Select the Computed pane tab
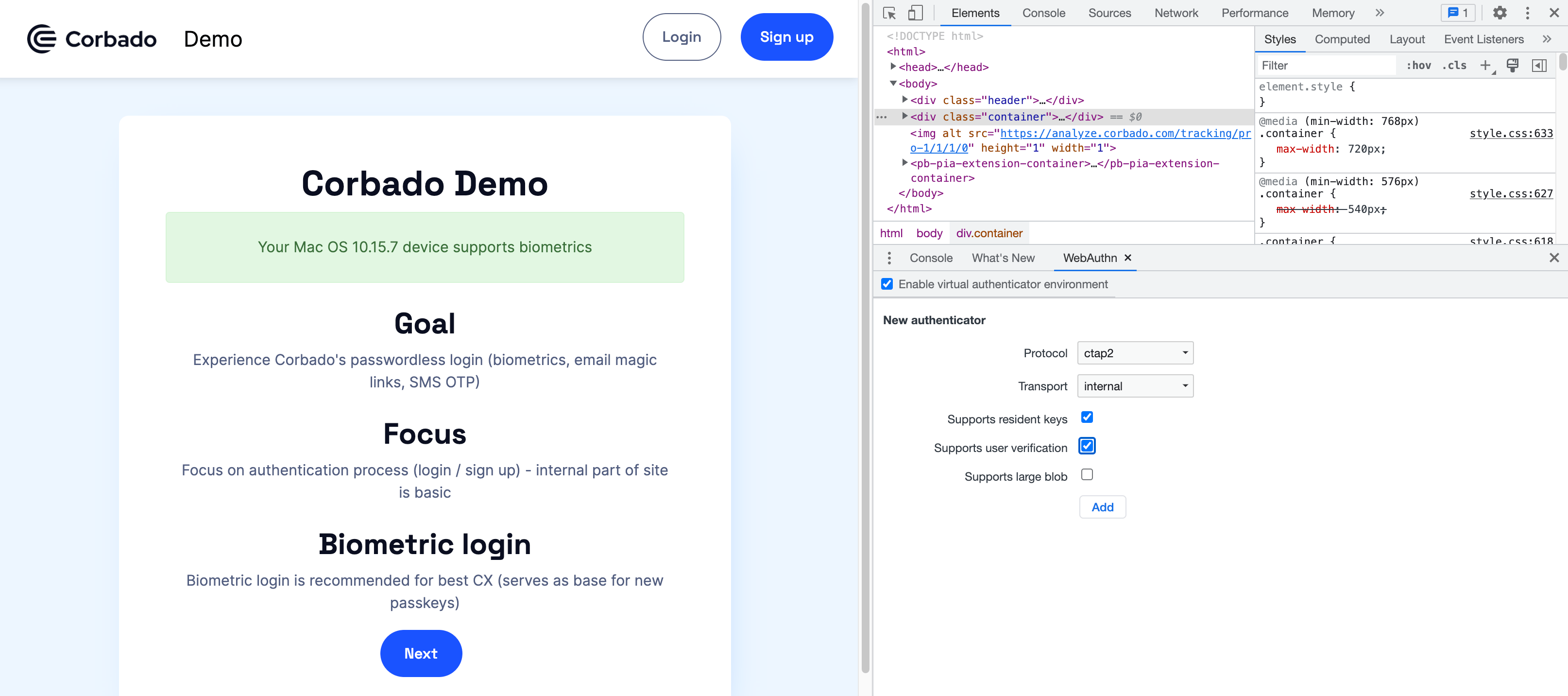Screen dimensions: 1568x696 point(1342,39)
